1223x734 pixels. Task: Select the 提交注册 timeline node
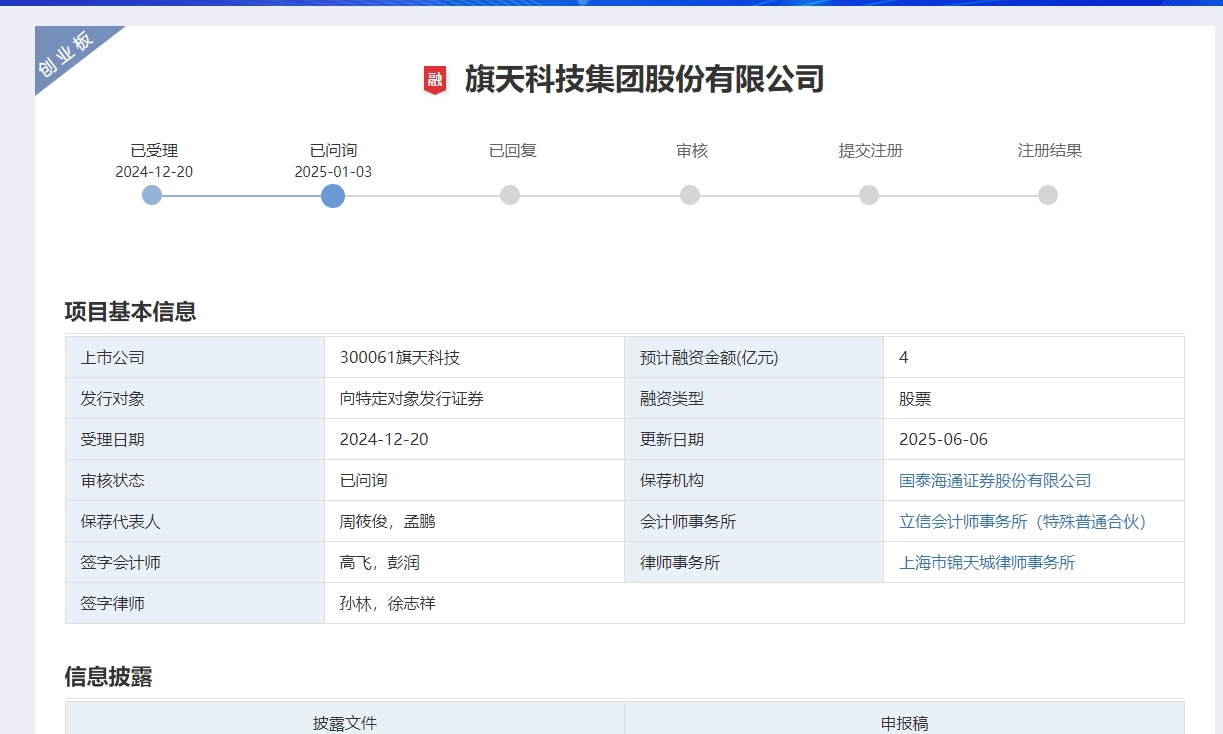point(869,195)
